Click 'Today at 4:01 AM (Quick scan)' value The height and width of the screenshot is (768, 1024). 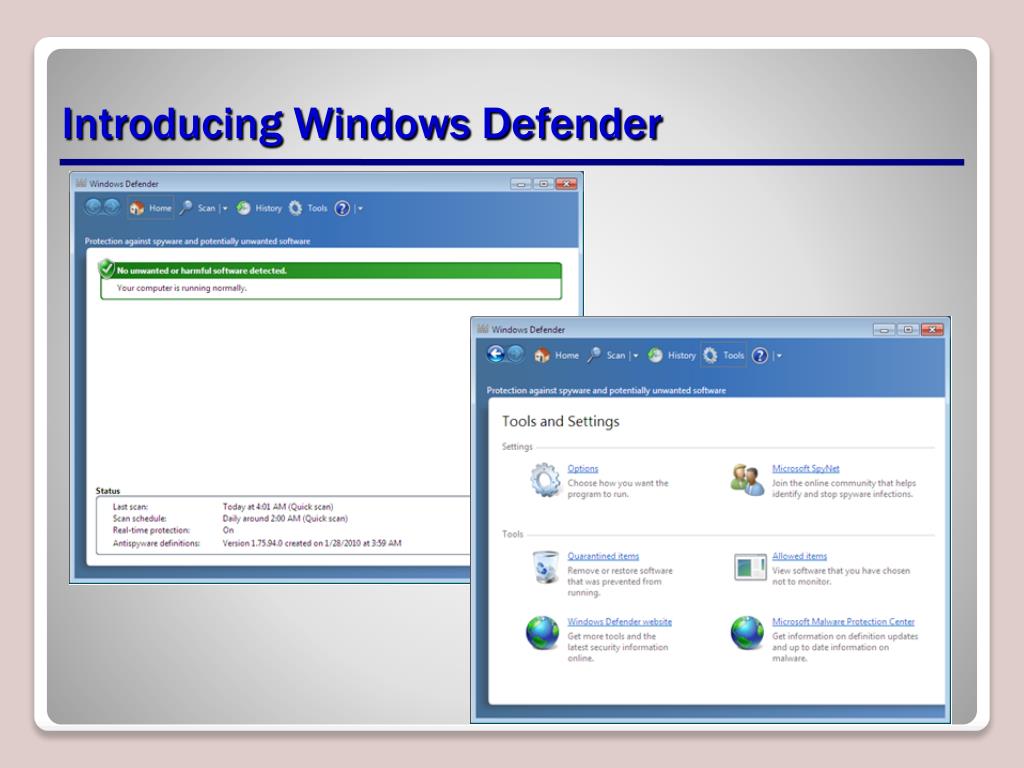(278, 507)
